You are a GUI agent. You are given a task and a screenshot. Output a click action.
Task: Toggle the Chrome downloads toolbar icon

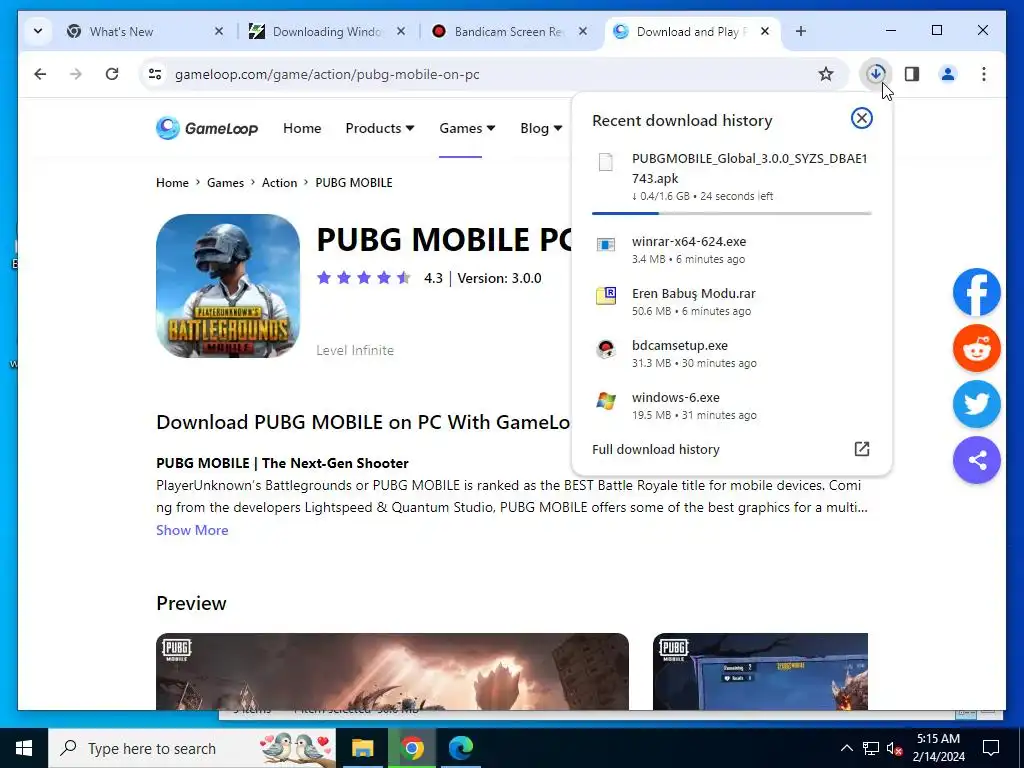tap(876, 74)
